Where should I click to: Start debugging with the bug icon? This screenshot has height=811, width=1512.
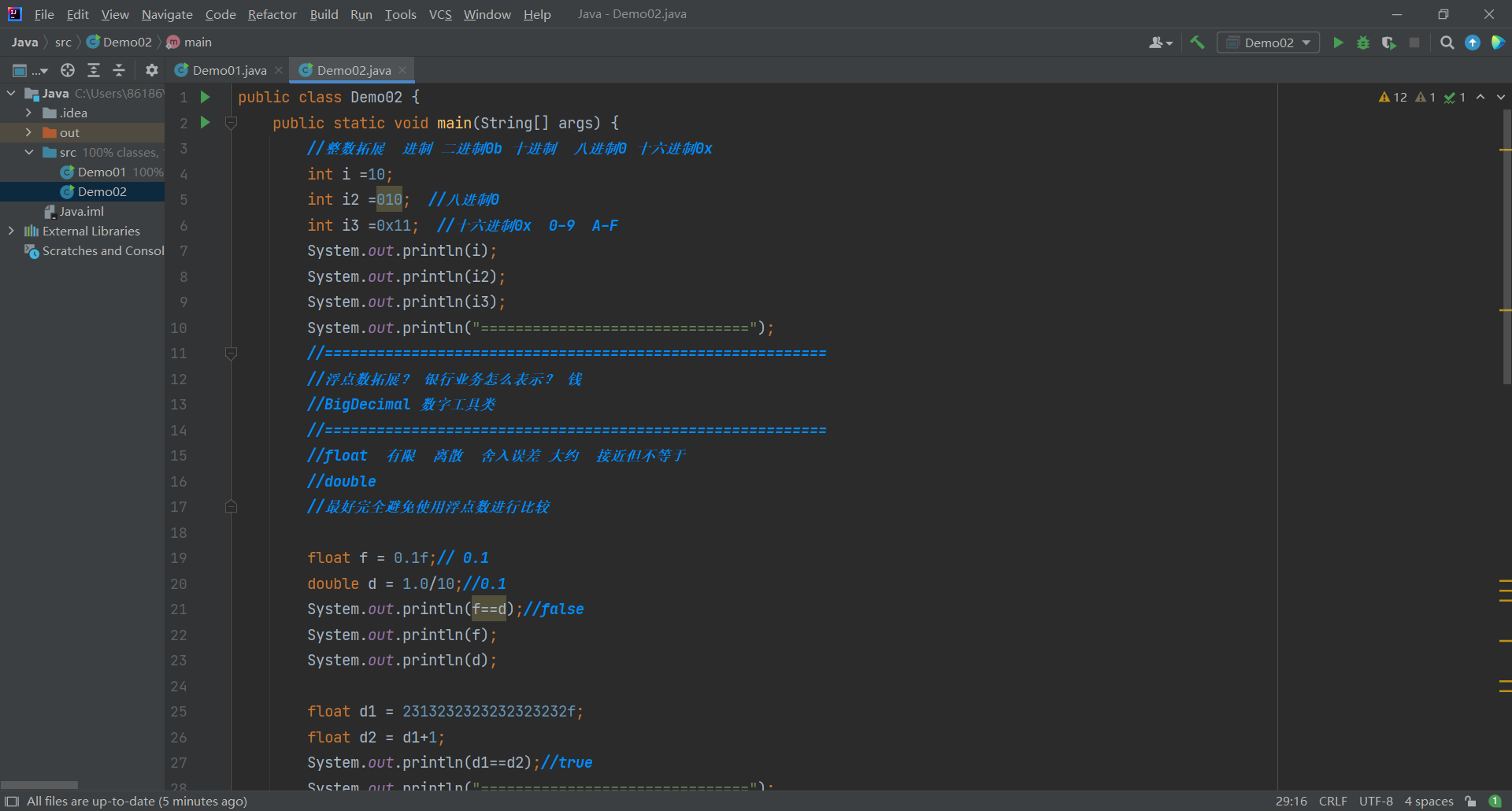point(1363,43)
